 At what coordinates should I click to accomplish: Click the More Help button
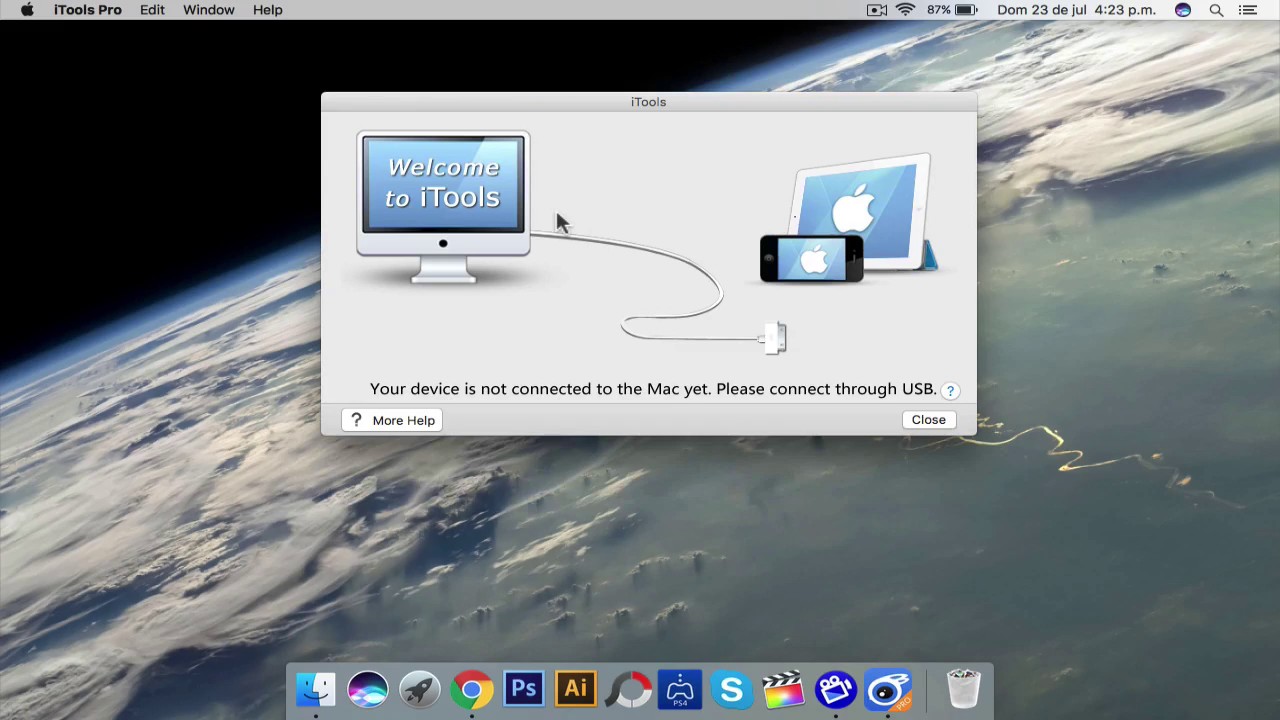(x=392, y=420)
